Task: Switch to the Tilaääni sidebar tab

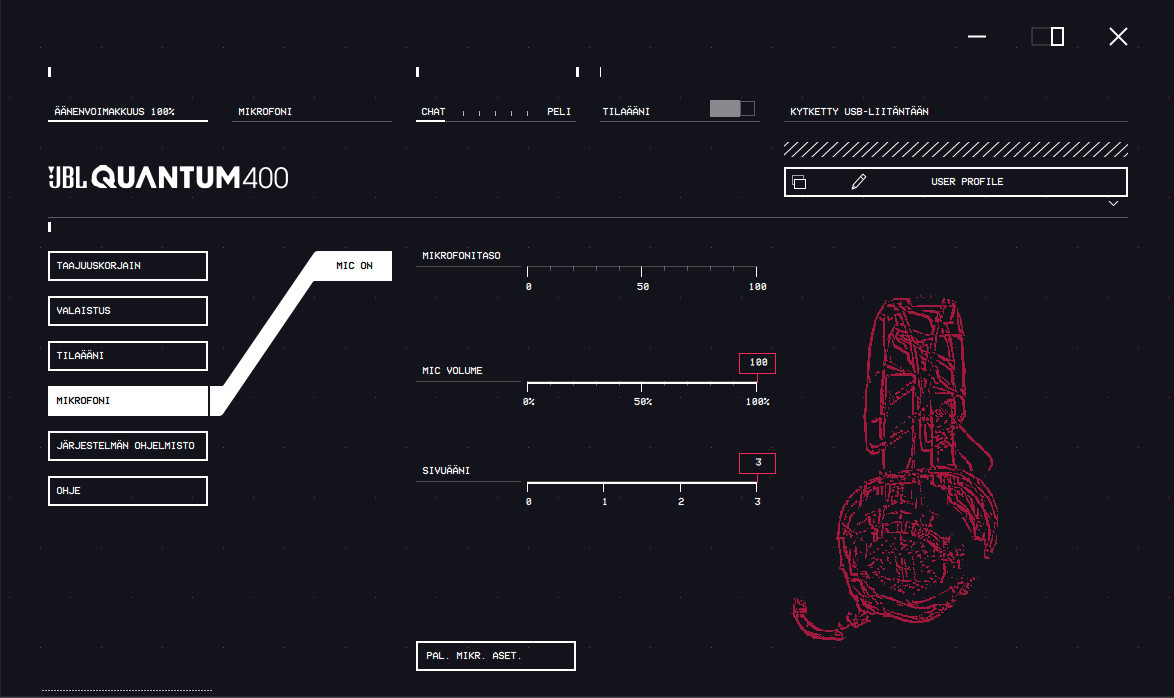Action: [x=128, y=356]
